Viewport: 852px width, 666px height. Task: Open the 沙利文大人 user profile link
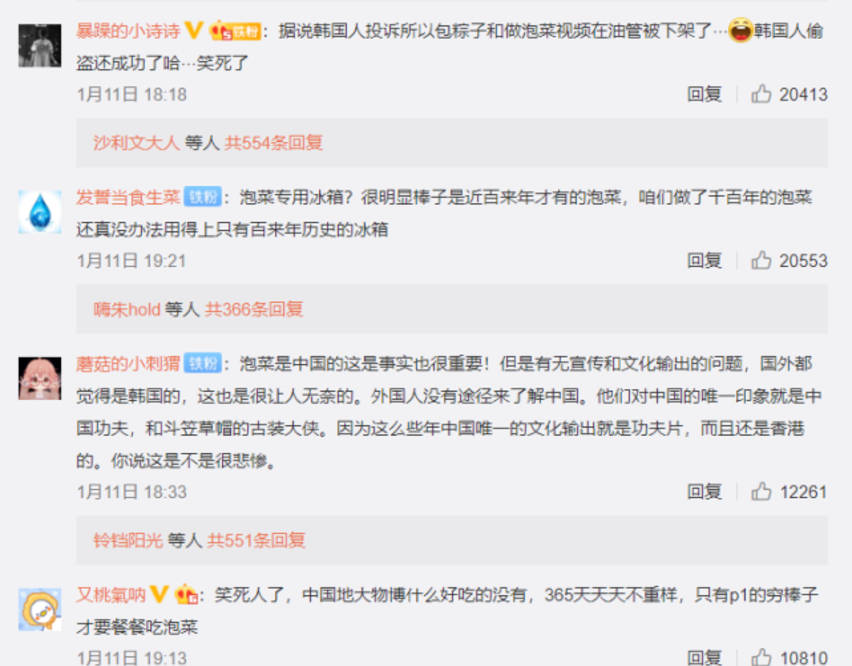[x=136, y=143]
